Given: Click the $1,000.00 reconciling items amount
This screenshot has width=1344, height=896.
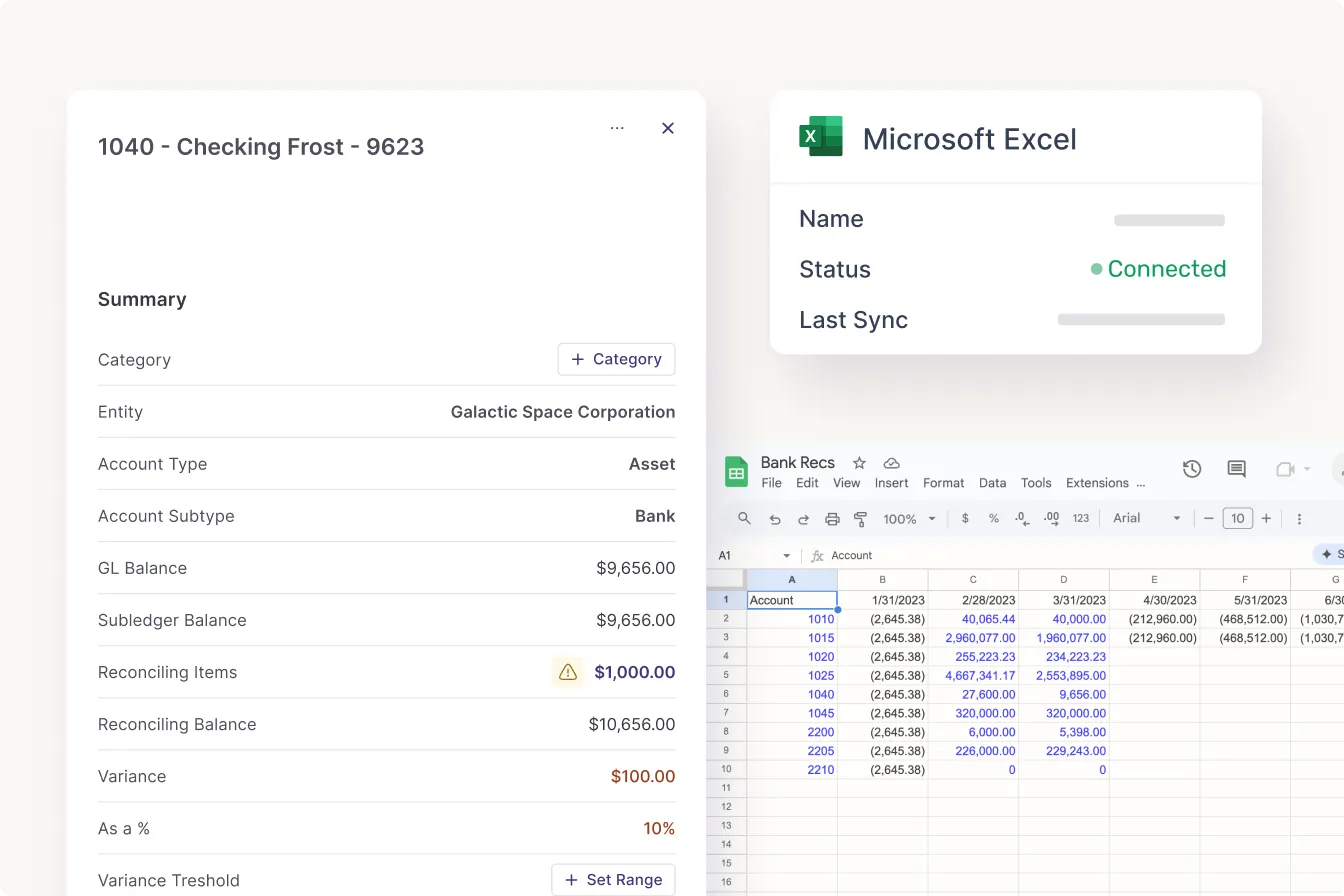Looking at the screenshot, I should click(x=635, y=672).
